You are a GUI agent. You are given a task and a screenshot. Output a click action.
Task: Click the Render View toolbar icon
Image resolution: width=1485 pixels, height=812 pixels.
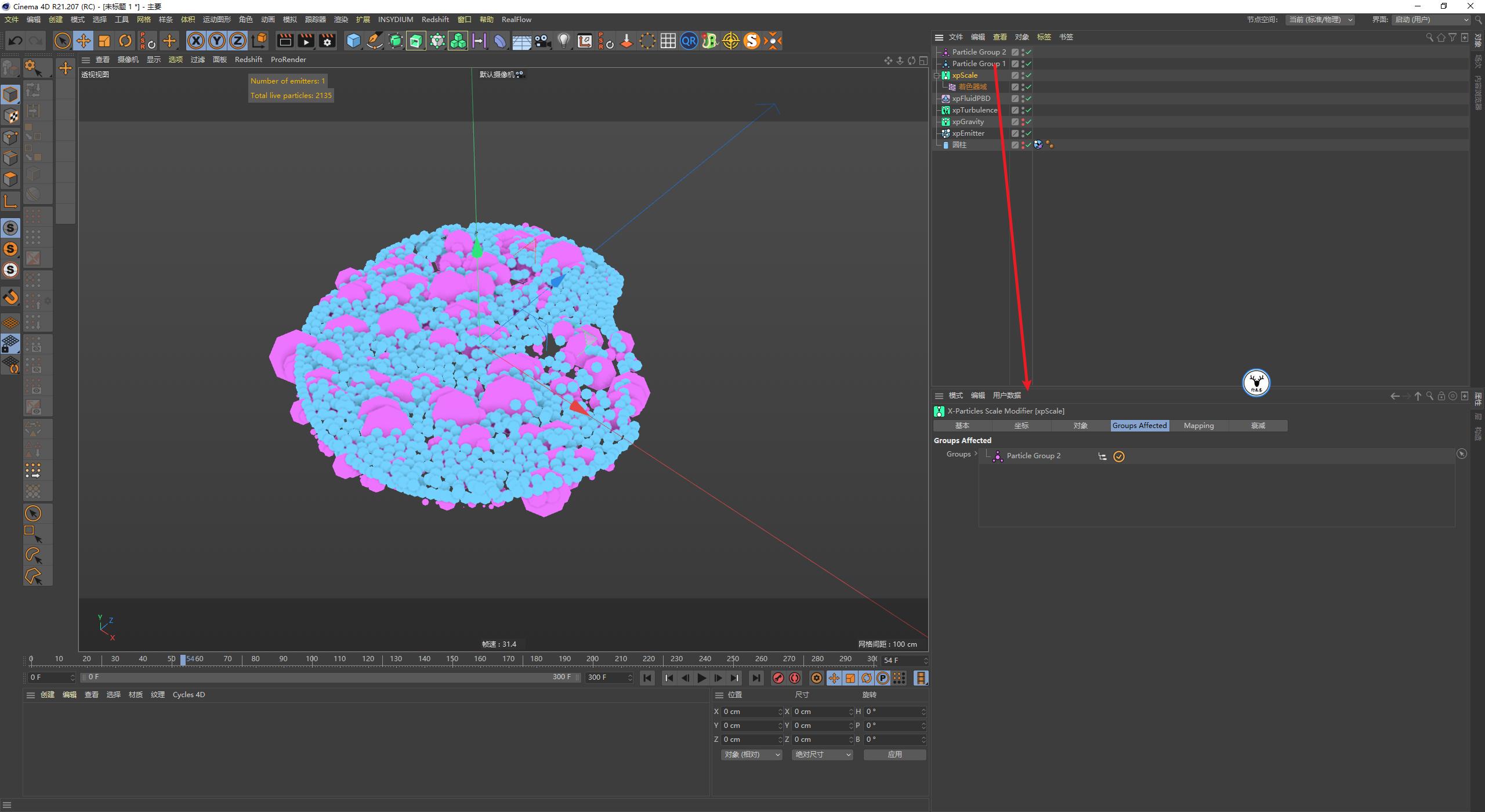point(285,41)
